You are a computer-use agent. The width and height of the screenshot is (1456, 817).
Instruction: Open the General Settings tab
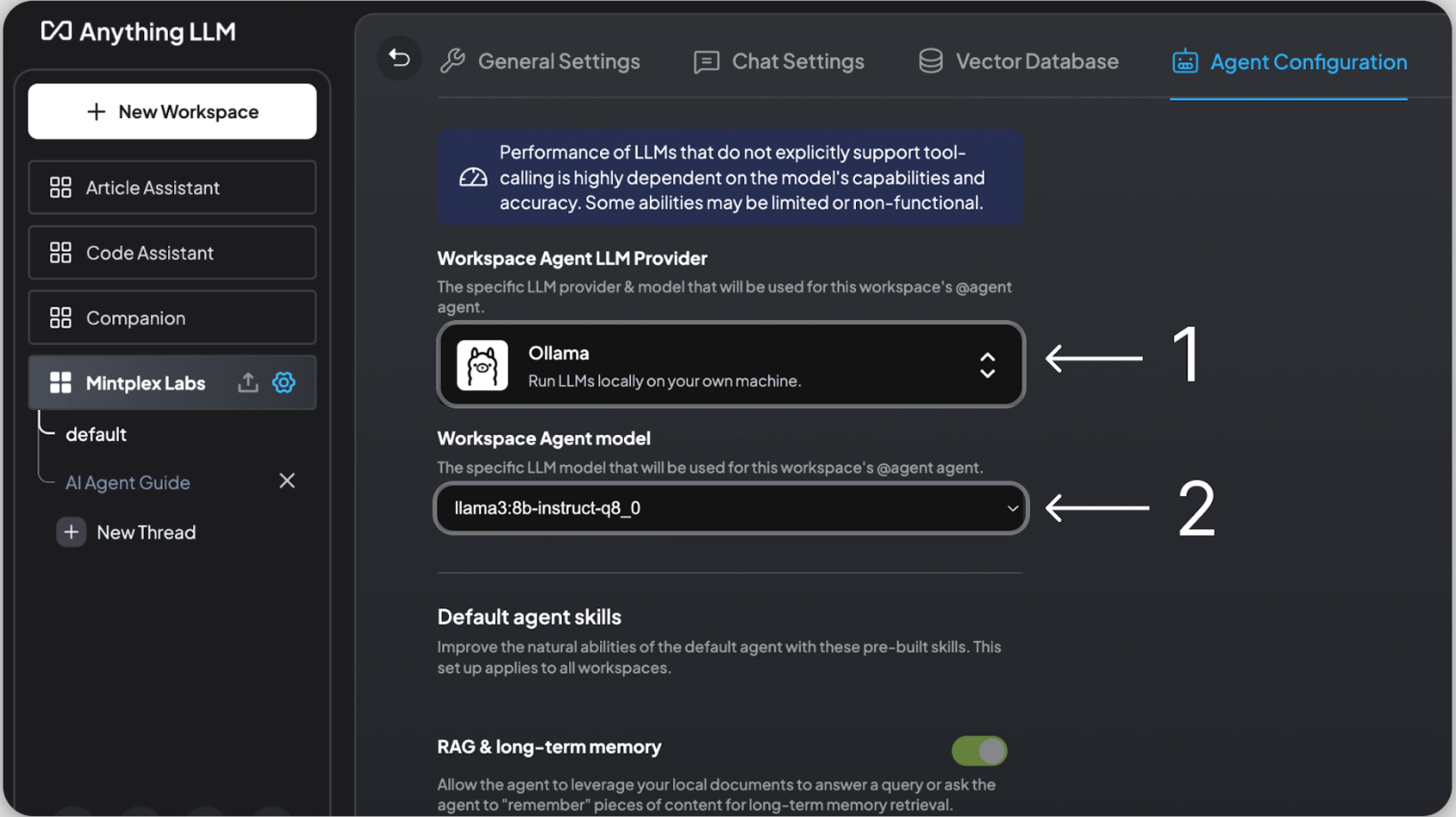pos(540,61)
